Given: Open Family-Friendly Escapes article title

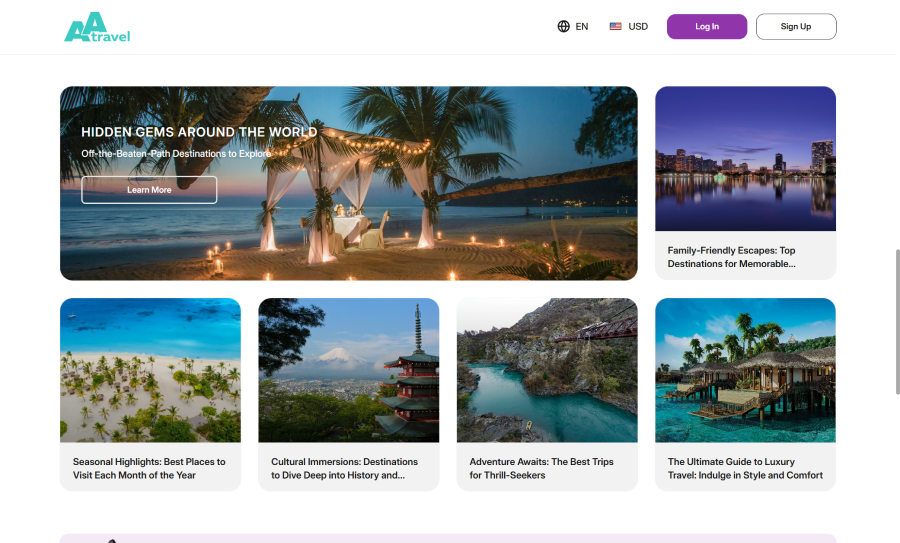Looking at the screenshot, I should point(731,257).
